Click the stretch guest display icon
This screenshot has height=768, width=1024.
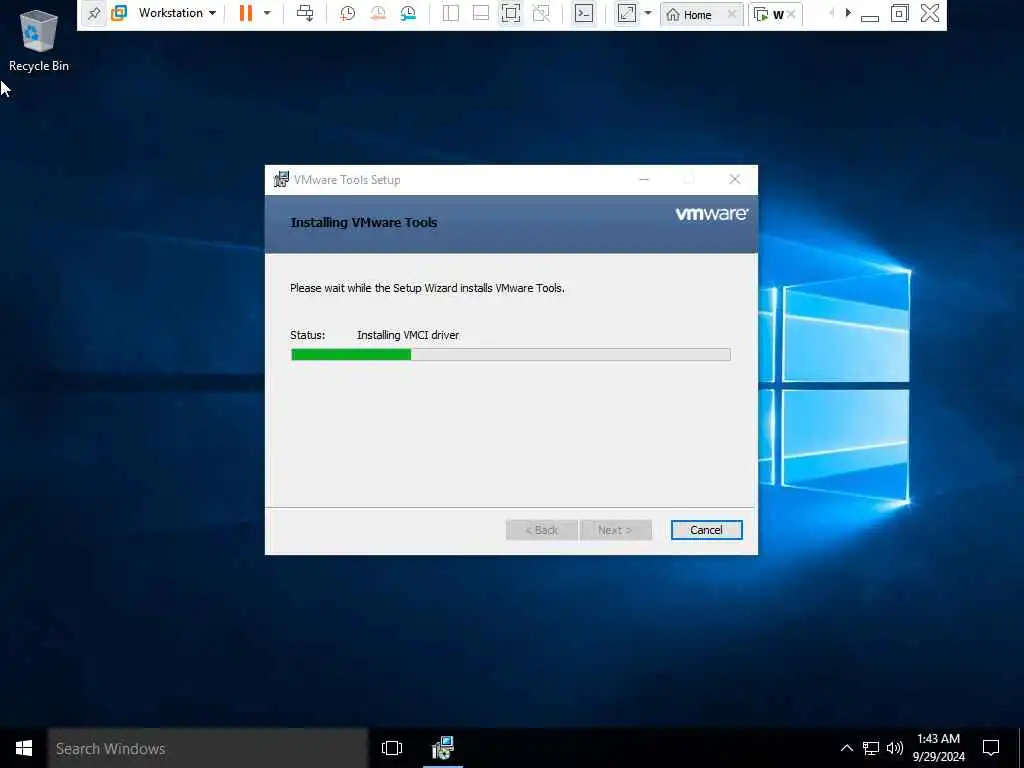click(626, 13)
